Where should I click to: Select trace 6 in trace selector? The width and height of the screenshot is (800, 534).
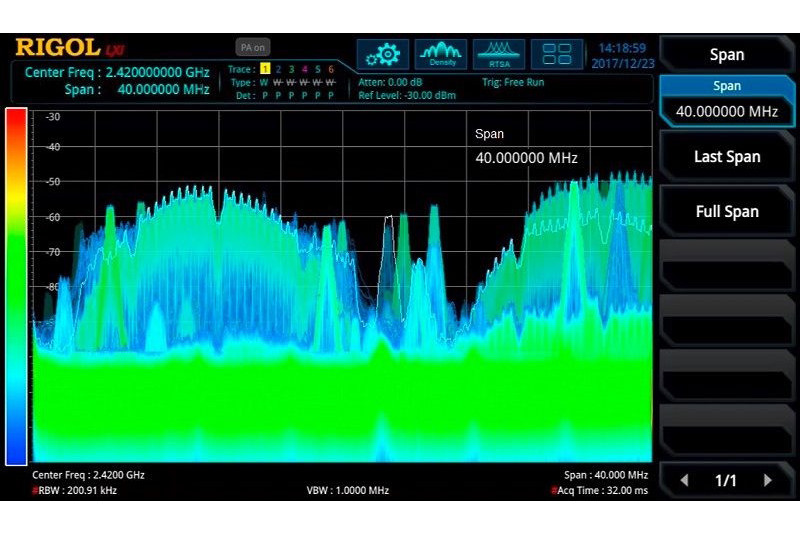pos(330,69)
